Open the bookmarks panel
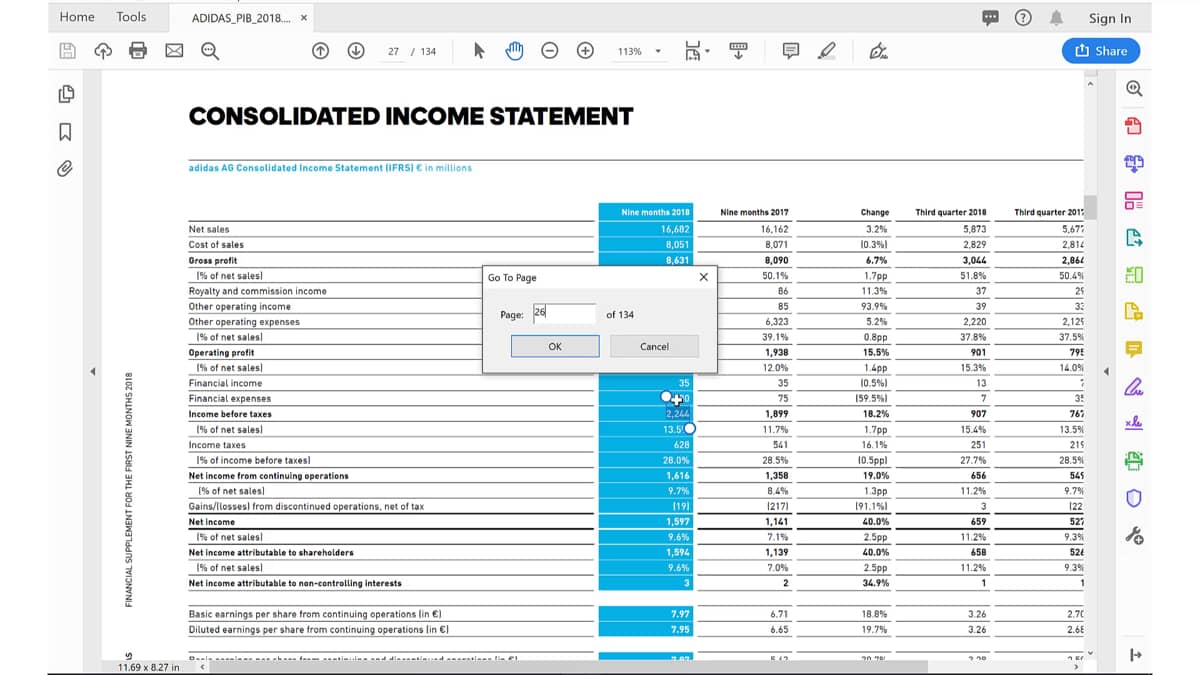The height and width of the screenshot is (675, 1200). pos(66,131)
